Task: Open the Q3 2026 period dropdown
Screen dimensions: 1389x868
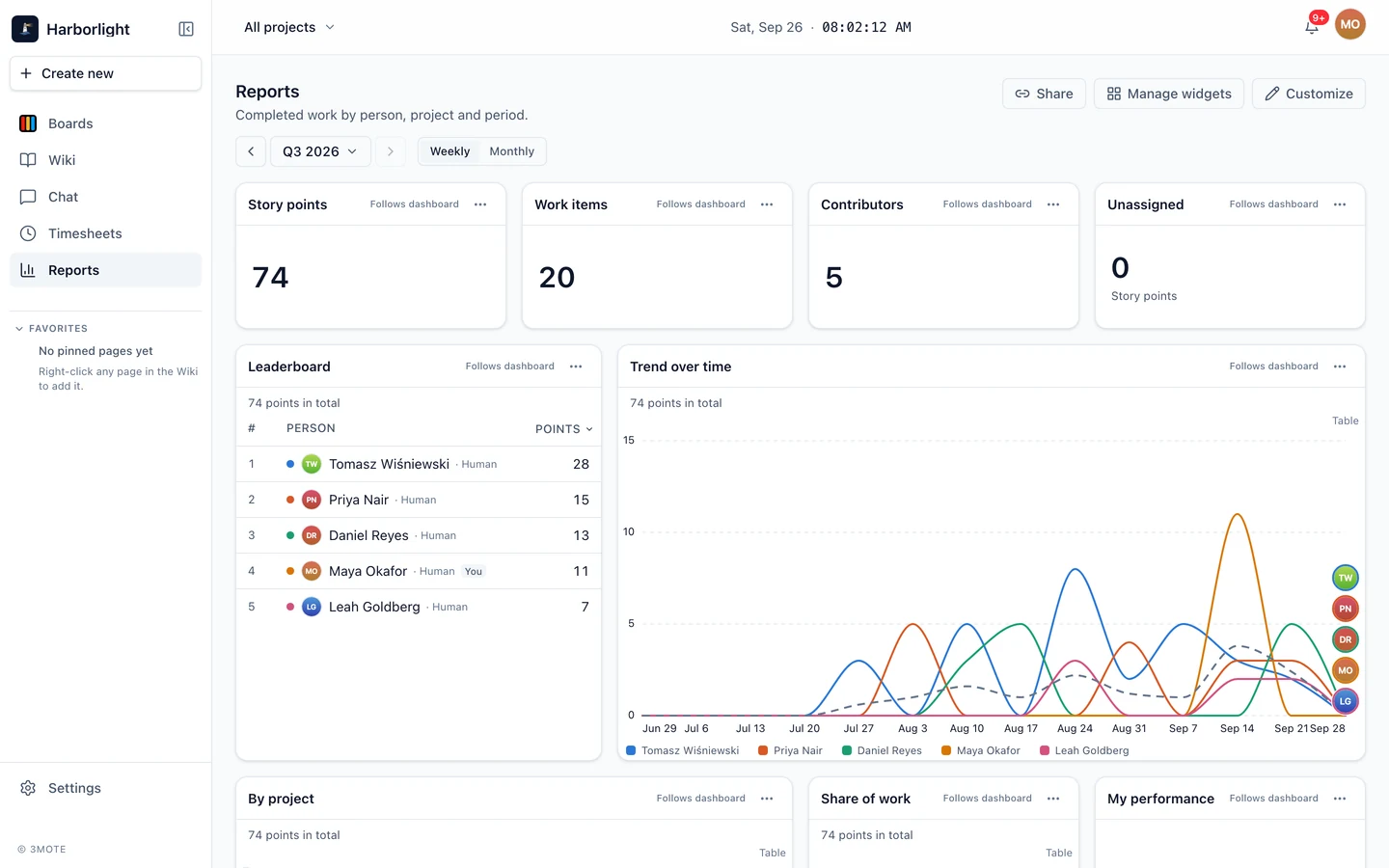Action: (x=320, y=151)
